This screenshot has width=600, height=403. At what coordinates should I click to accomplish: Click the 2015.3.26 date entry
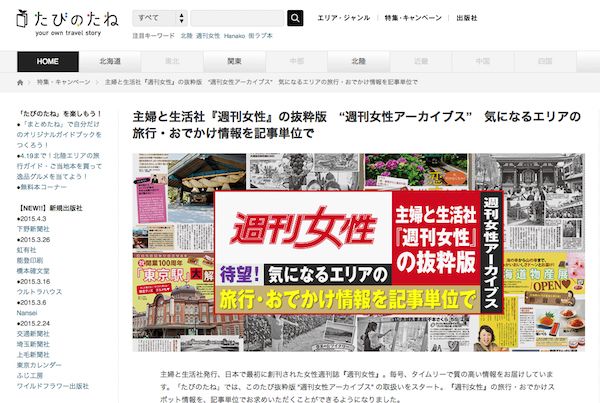tap(33, 240)
